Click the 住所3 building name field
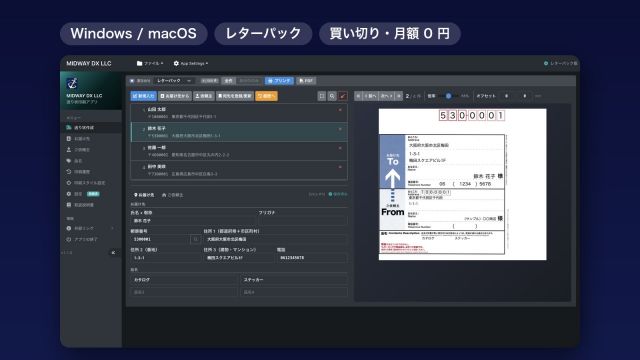 click(x=239, y=258)
